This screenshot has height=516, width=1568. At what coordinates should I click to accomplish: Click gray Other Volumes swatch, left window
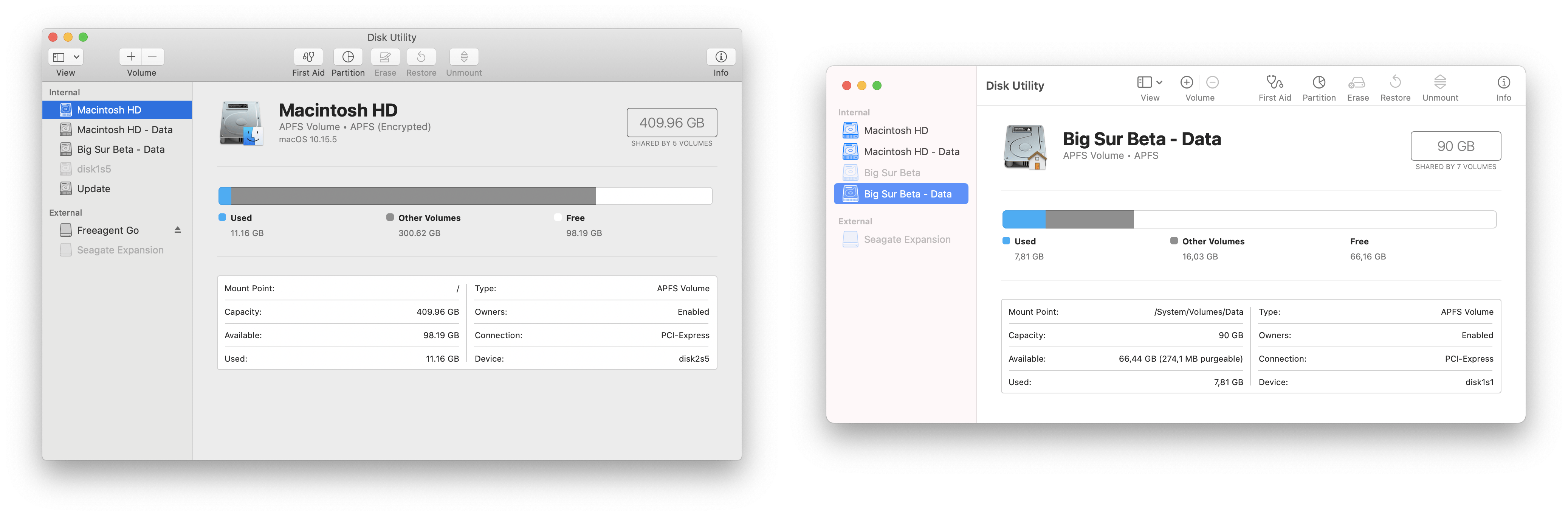[390, 218]
